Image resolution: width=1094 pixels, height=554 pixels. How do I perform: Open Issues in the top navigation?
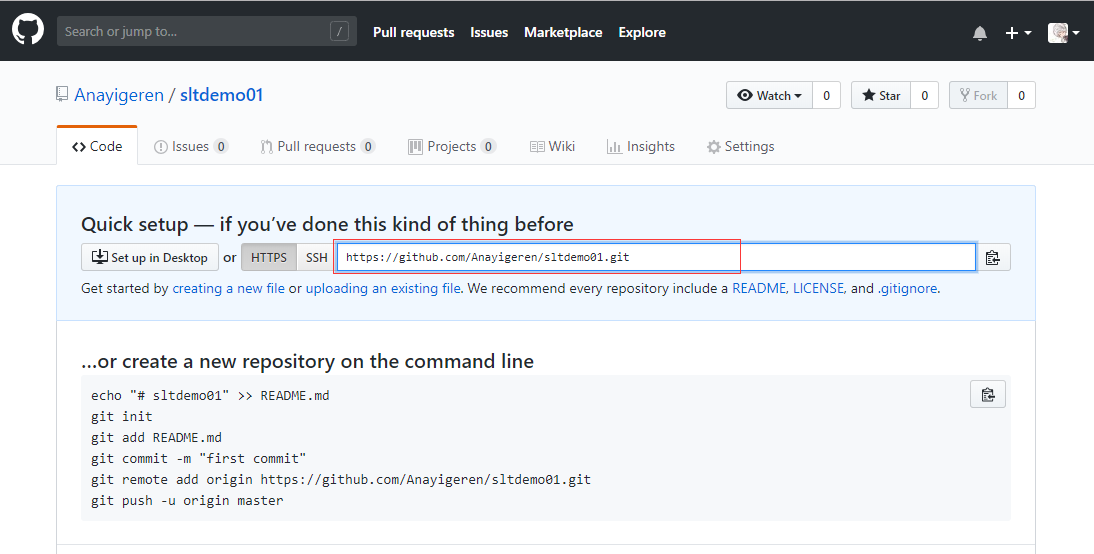(489, 32)
